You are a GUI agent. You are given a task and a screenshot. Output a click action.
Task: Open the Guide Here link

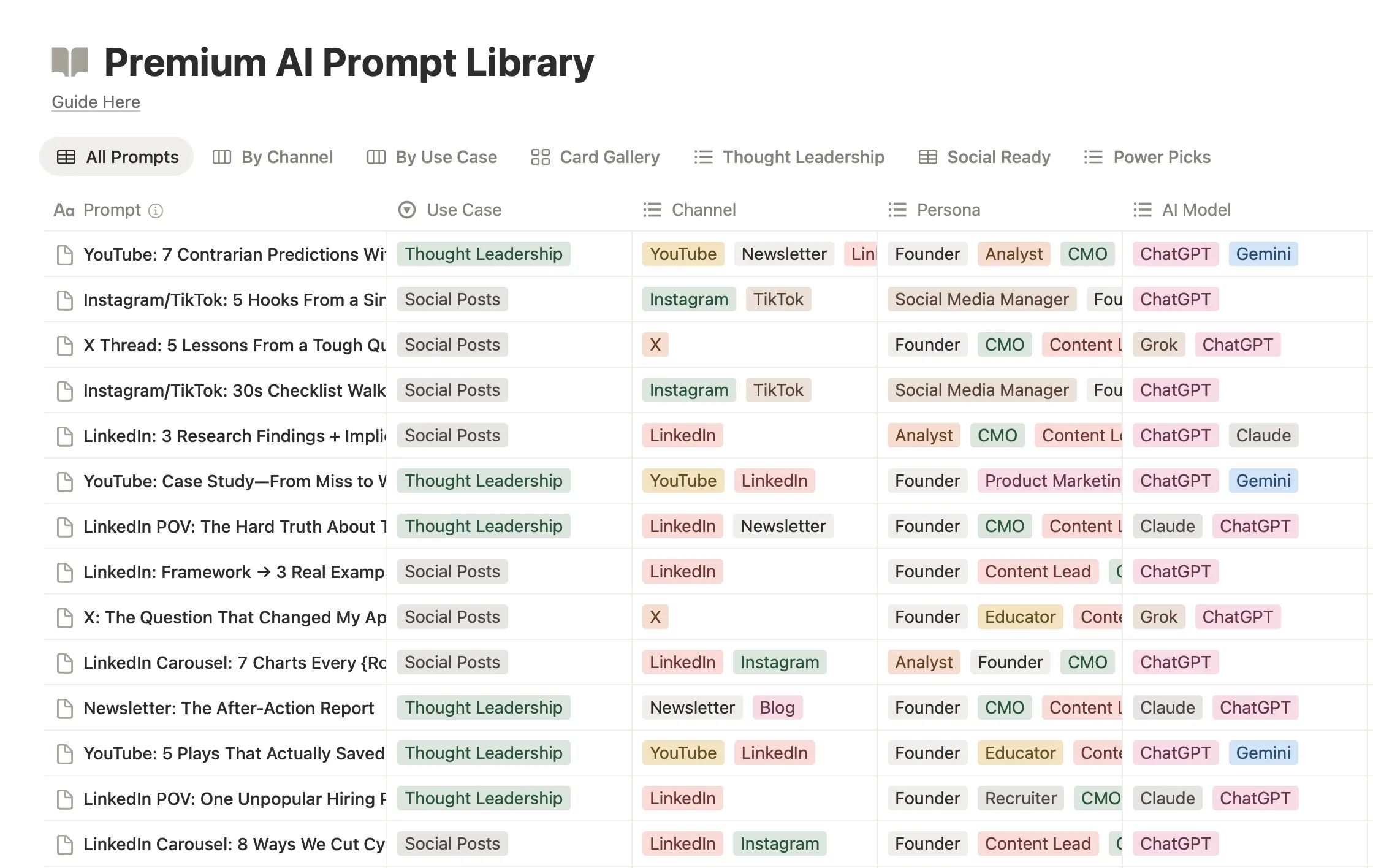pyautogui.click(x=95, y=102)
